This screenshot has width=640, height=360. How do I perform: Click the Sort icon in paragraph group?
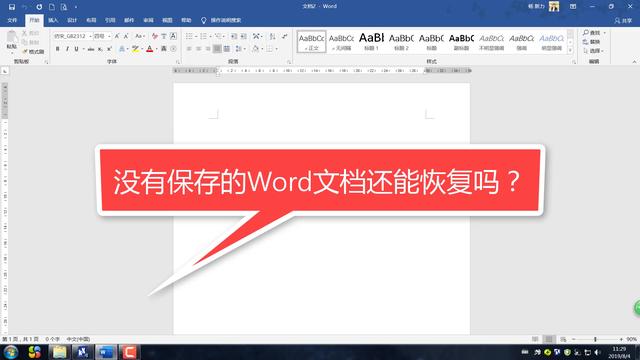pyautogui.click(x=273, y=36)
